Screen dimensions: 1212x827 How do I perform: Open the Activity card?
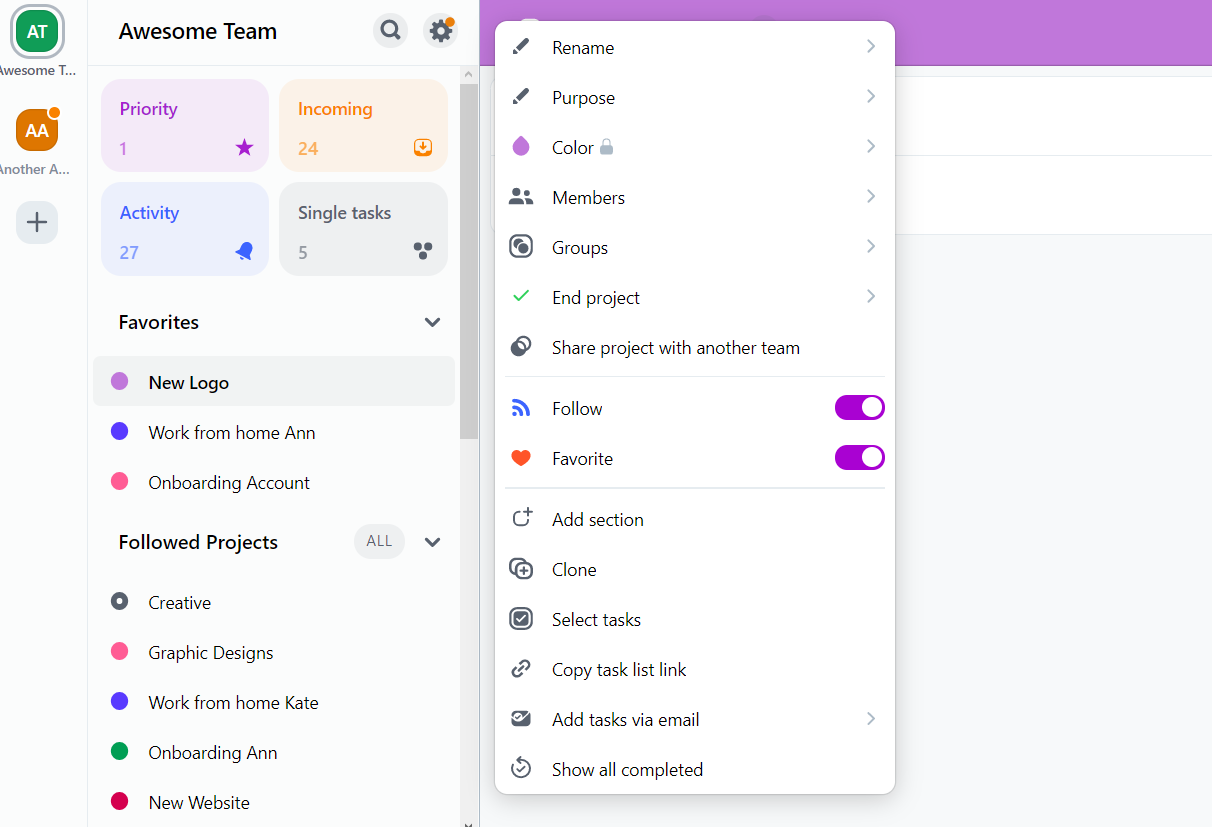click(185, 229)
